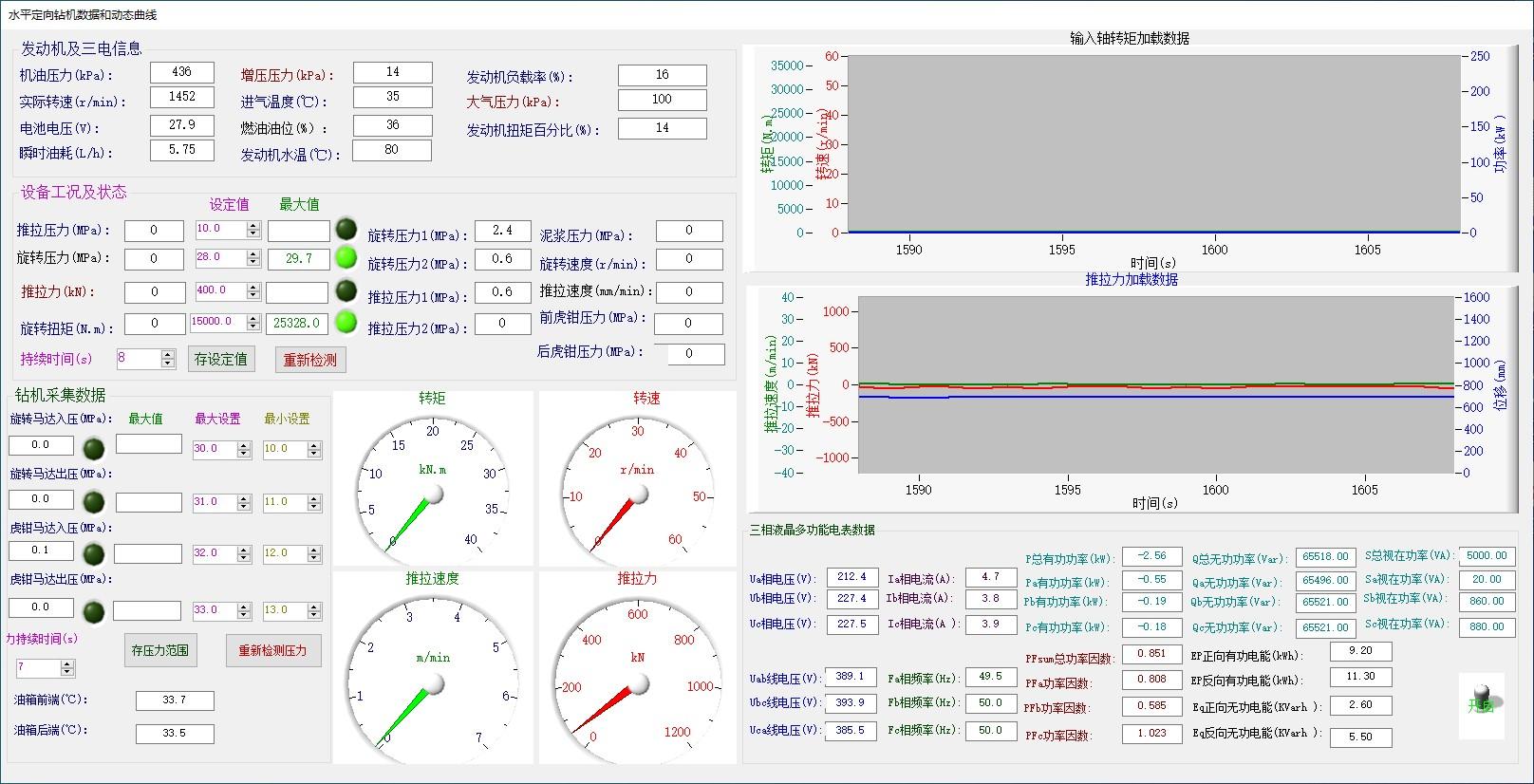1534x784 pixels.
Task: Decrease 旋转压力 setpoint with down arrow
Action: [253, 262]
